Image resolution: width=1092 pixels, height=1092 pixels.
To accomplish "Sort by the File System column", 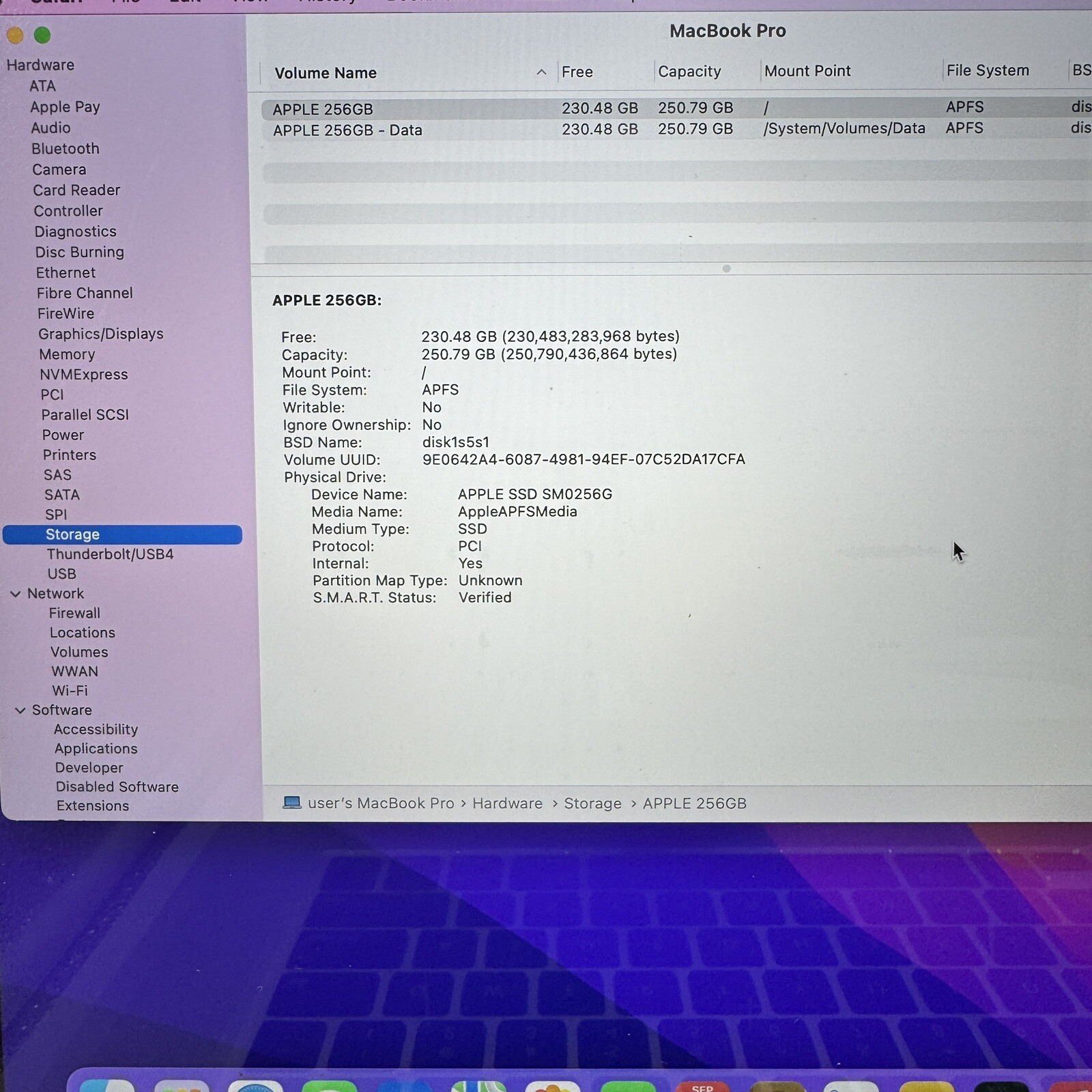I will coord(988,70).
